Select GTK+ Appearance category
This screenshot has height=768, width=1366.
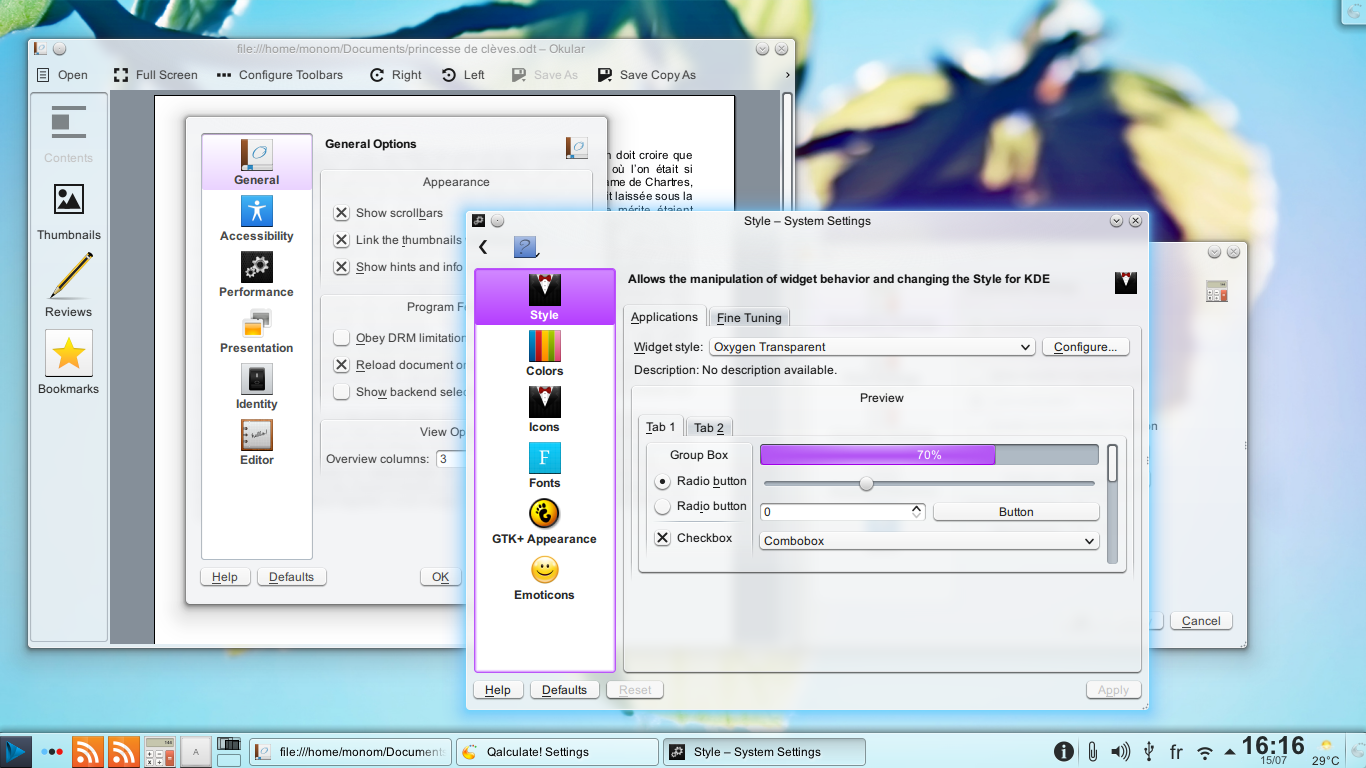pyautogui.click(x=544, y=521)
